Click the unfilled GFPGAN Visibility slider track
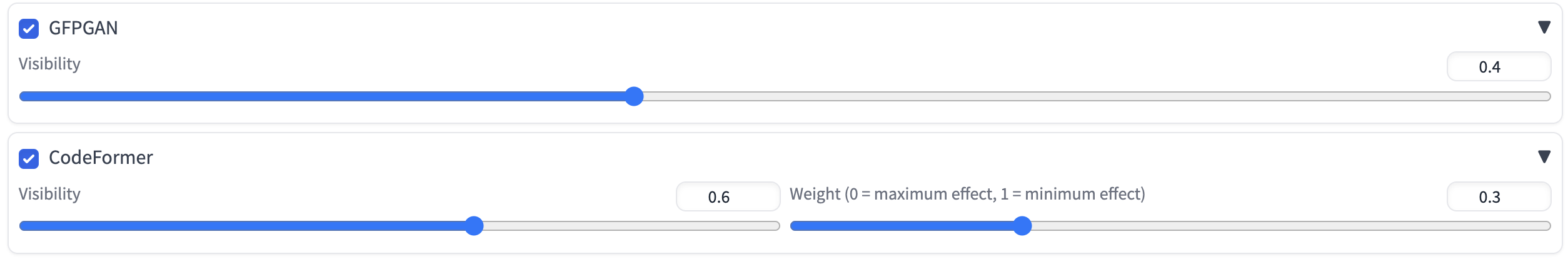This screenshot has width=1568, height=259. 1094,96
